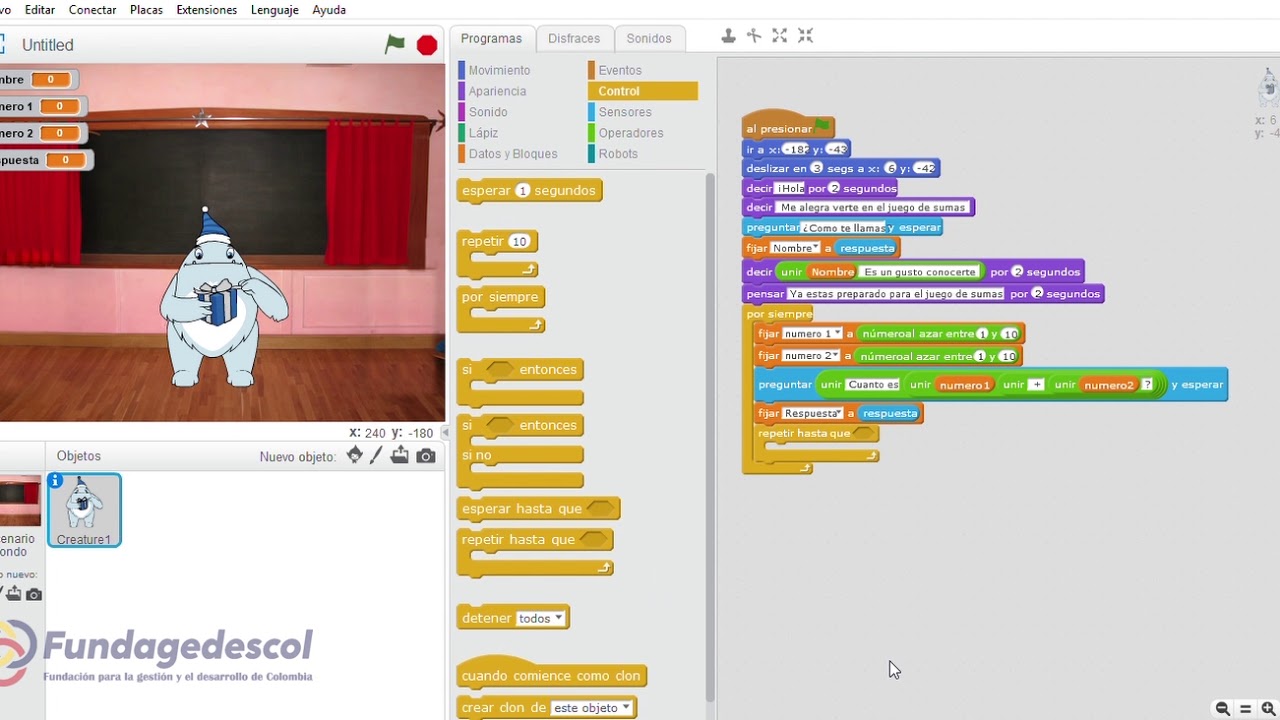Select the shrink sprite tool

[806, 36]
